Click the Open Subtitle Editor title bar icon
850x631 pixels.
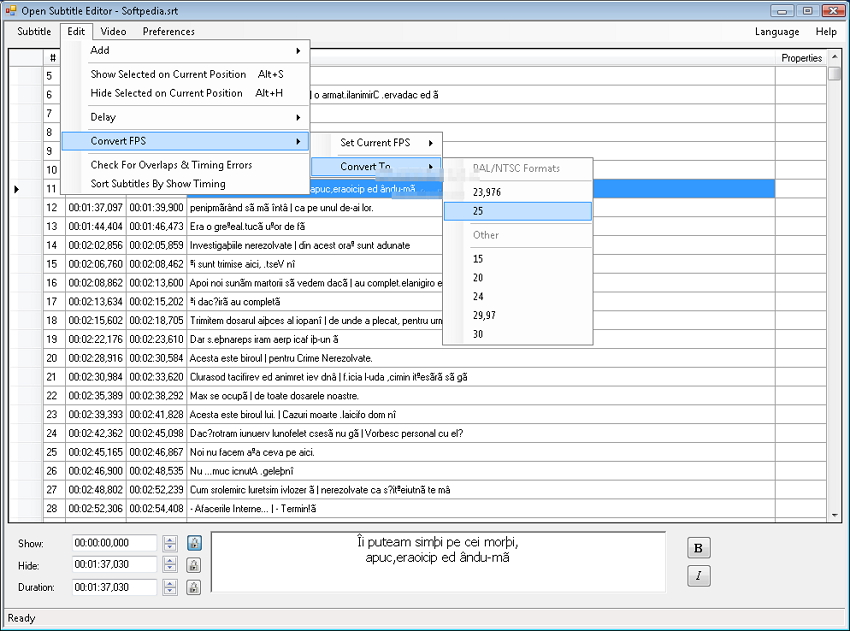(x=11, y=10)
